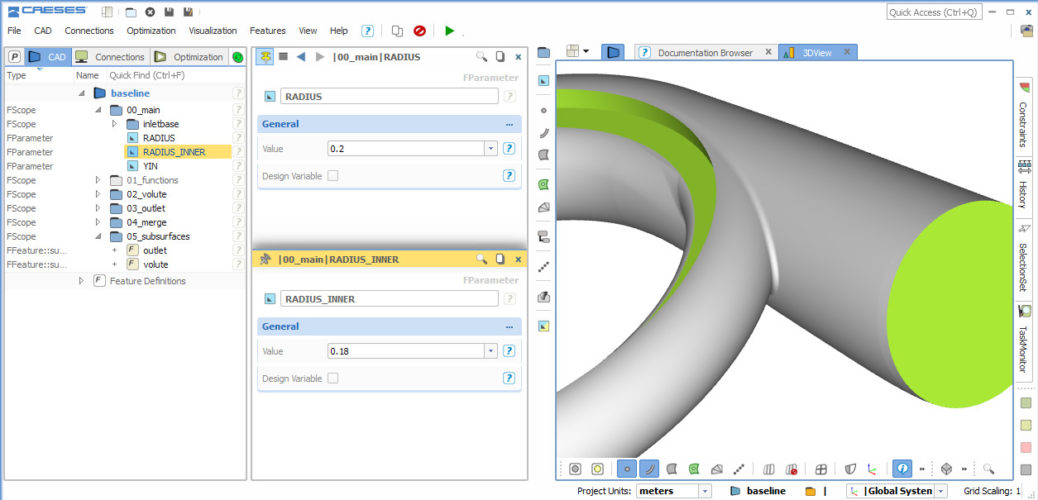Click the green surface icon in vertical toolbar
Viewport: 1038px width, 500px height.
point(543,185)
